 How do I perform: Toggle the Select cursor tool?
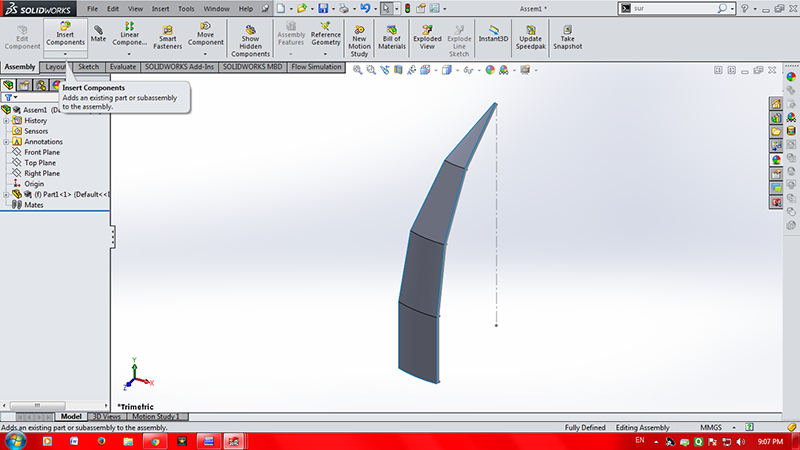(x=386, y=8)
